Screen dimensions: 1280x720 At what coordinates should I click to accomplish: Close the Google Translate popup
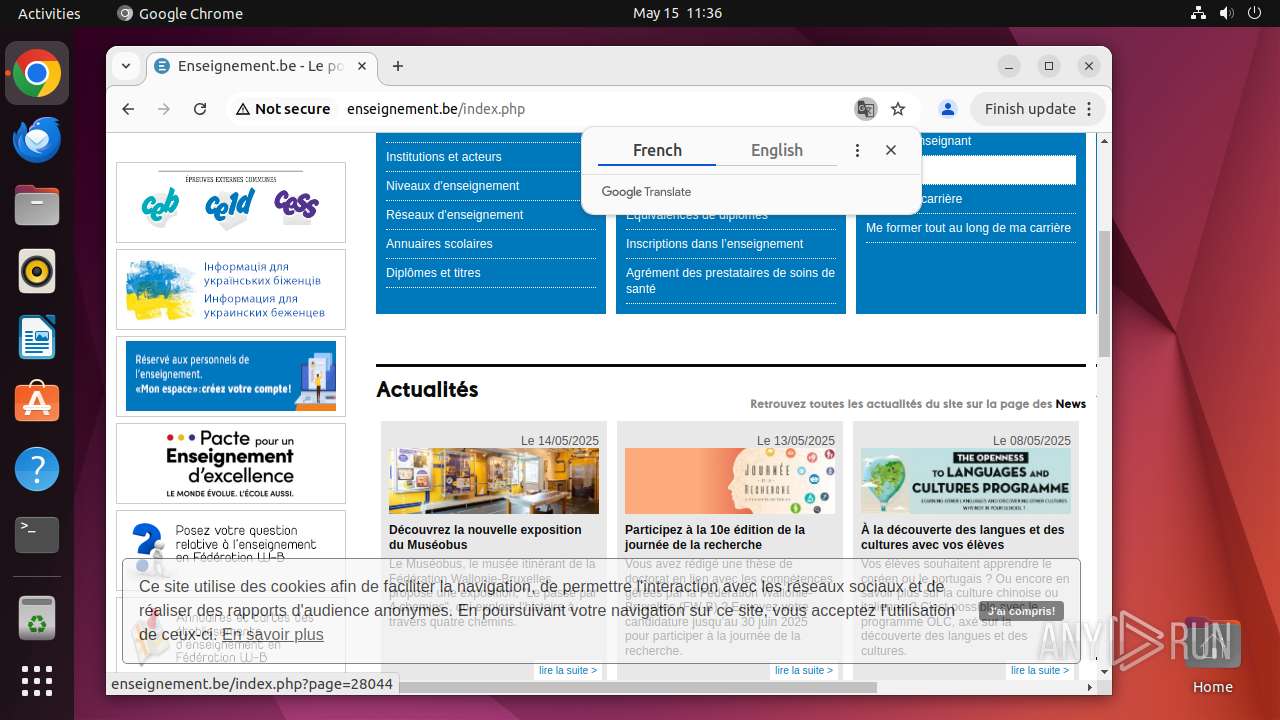coord(891,150)
